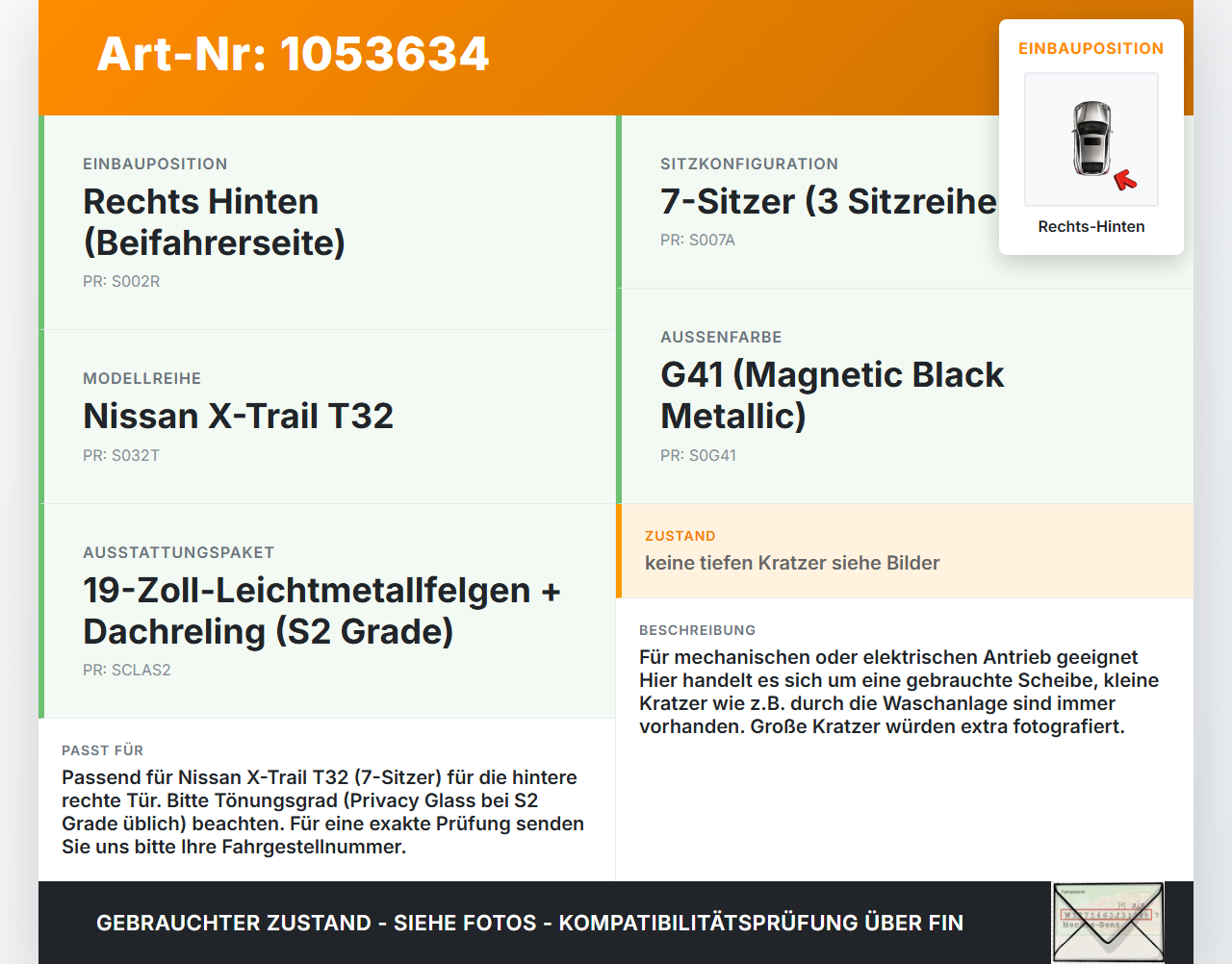Click the PASST FÜR label

coord(103,750)
